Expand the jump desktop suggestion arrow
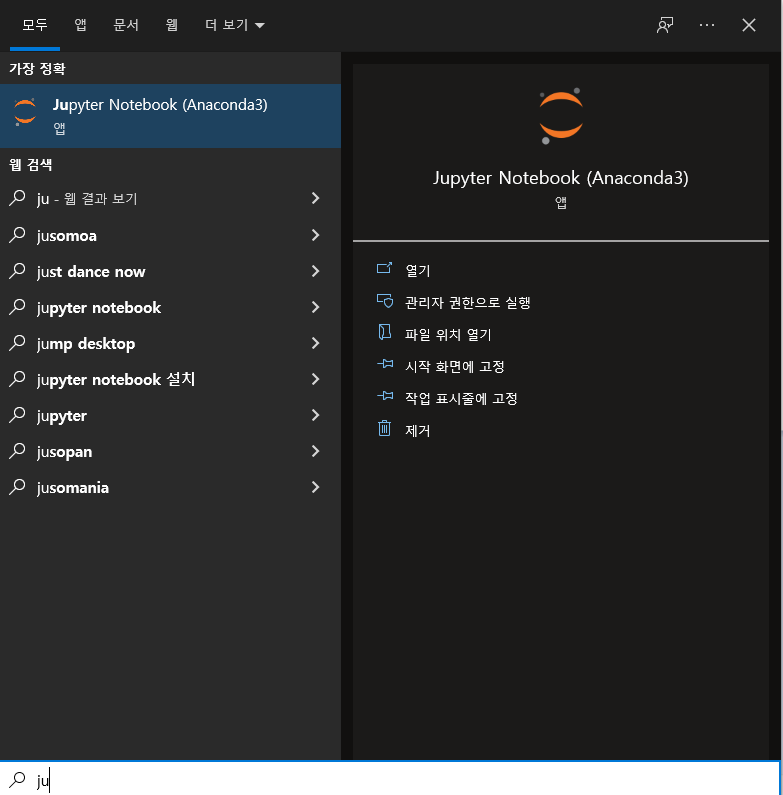This screenshot has height=795, width=783. click(x=315, y=343)
